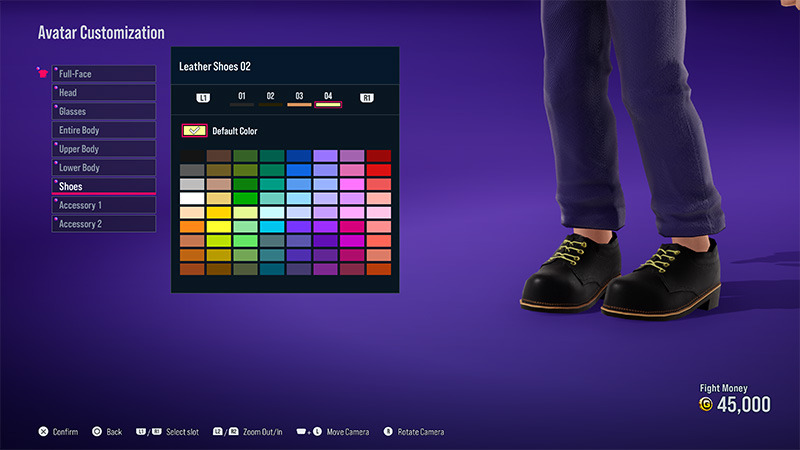Image resolution: width=800 pixels, height=450 pixels.
Task: Pick the bright yellow color swatch
Action: pos(219,227)
